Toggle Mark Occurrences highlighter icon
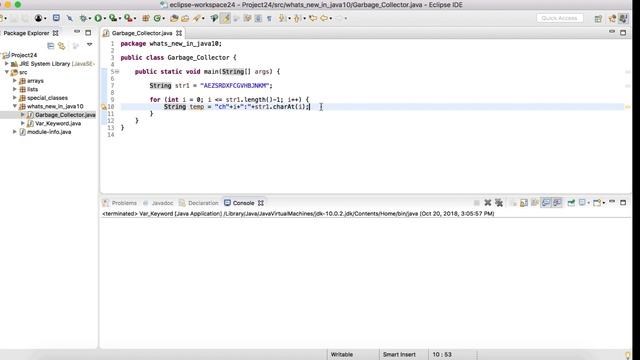 225,18
